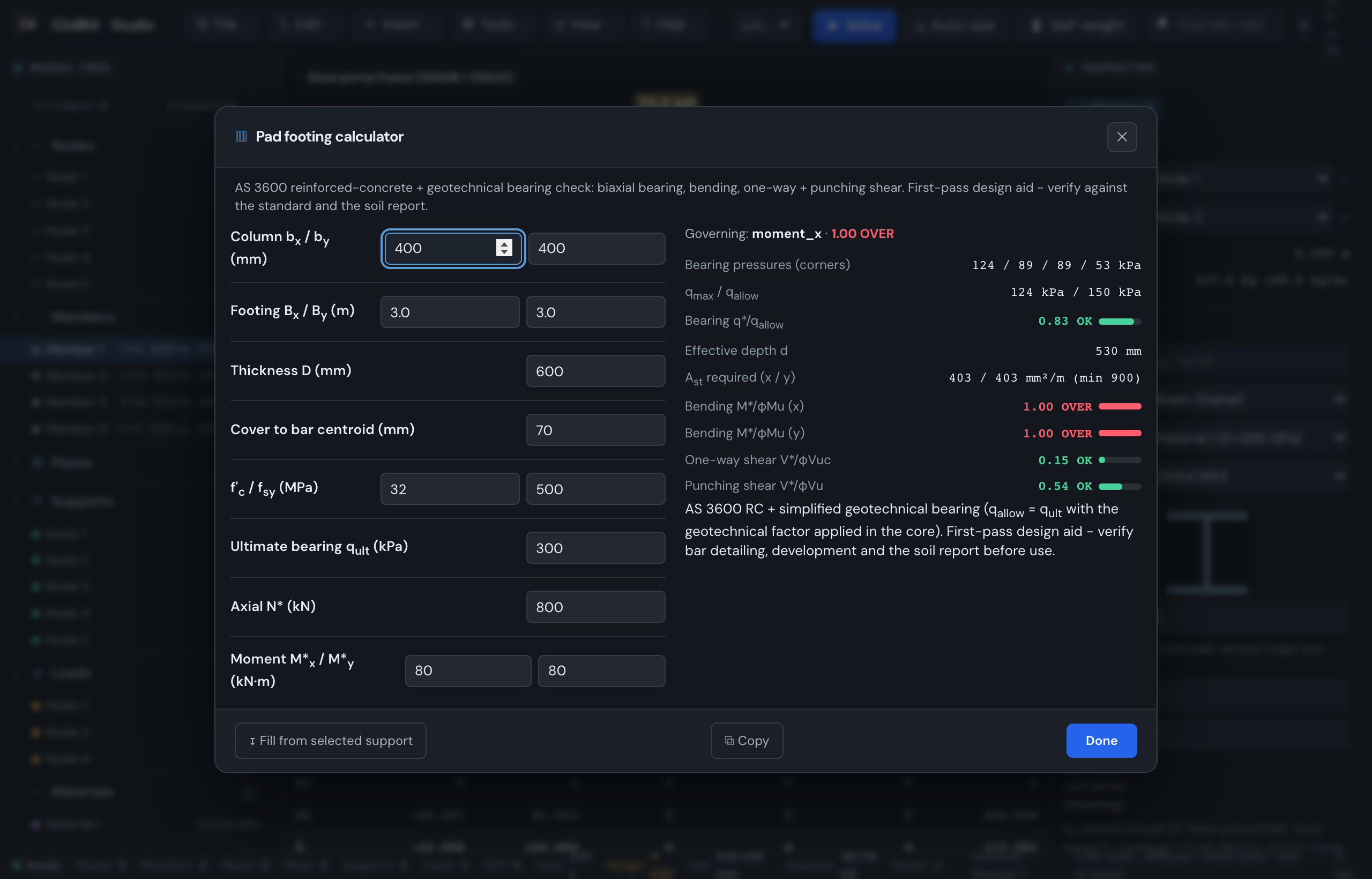Click the Bearing q*/q_allow utilisation bar

coord(1120,322)
